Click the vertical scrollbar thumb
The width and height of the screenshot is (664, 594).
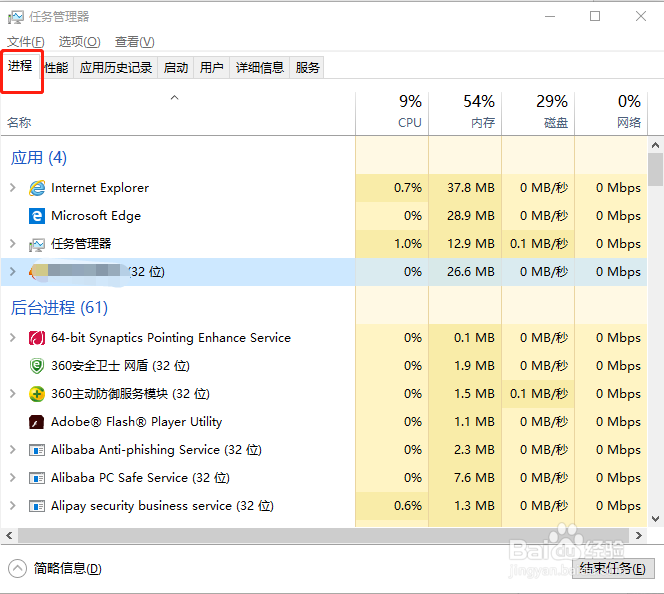[x=656, y=169]
